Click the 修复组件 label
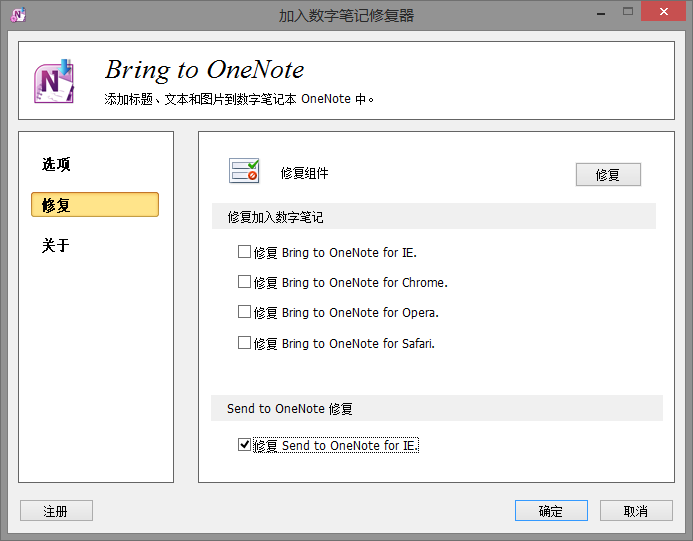The image size is (693, 541). pyautogui.click(x=304, y=173)
